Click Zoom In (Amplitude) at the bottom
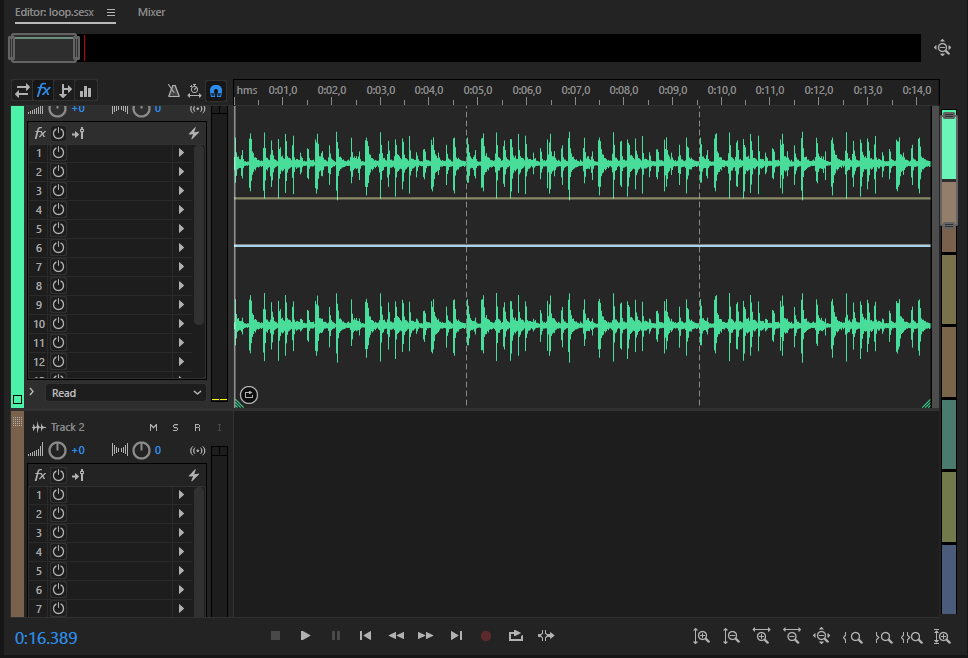968x658 pixels. click(x=702, y=636)
